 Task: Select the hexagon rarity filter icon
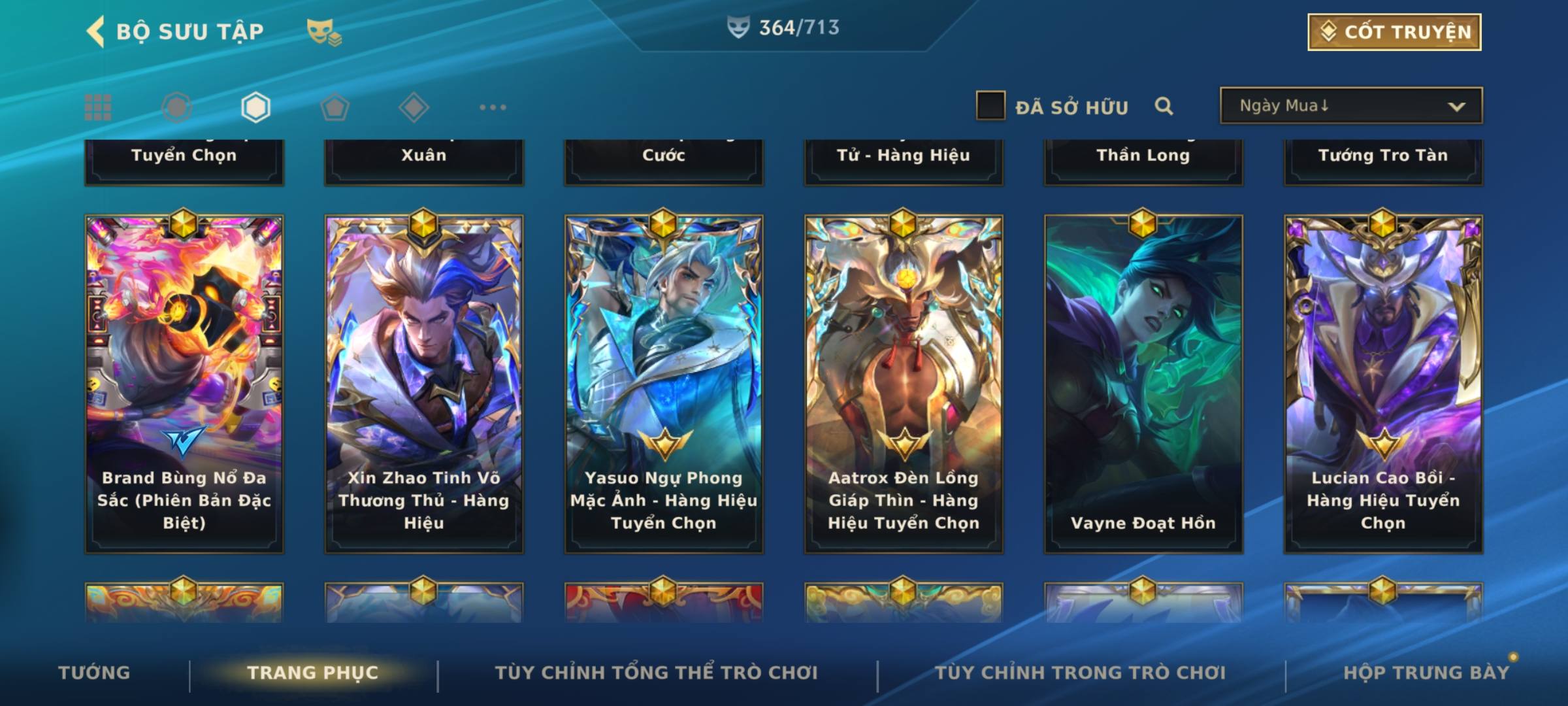point(255,107)
